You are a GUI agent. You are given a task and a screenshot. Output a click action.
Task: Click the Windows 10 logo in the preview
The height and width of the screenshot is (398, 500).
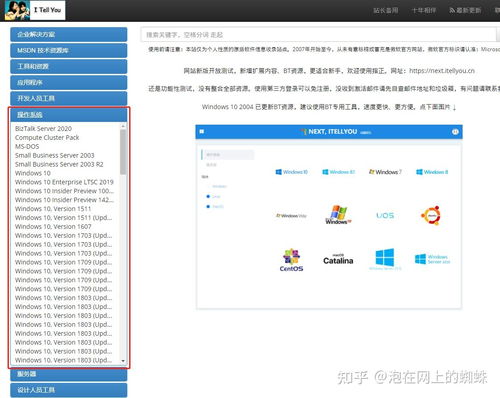[292, 172]
